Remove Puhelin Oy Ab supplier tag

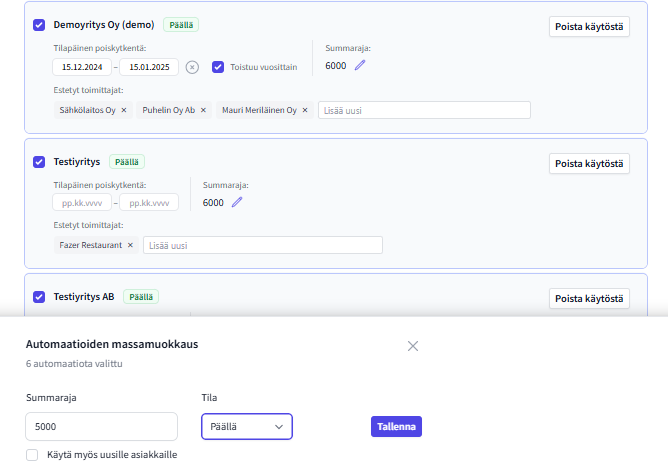203,110
